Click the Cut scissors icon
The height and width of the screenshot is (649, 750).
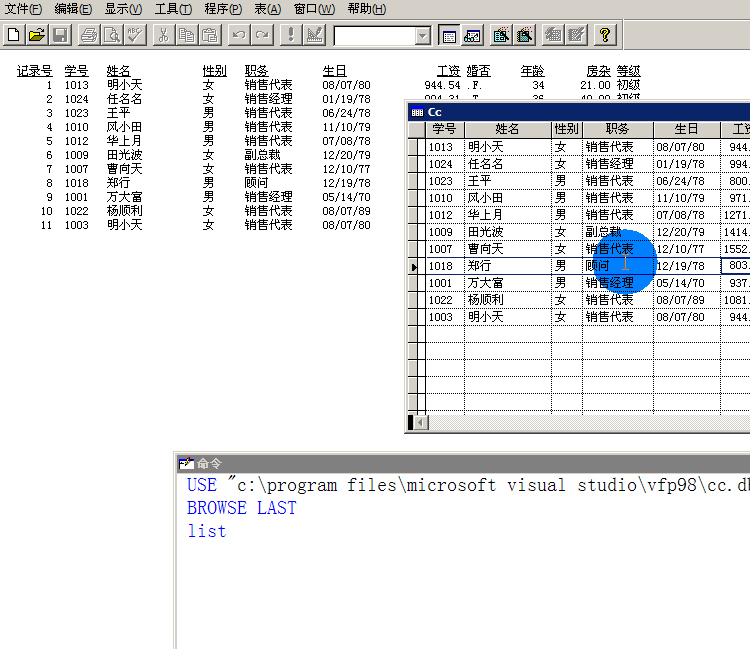pyautogui.click(x=164, y=35)
